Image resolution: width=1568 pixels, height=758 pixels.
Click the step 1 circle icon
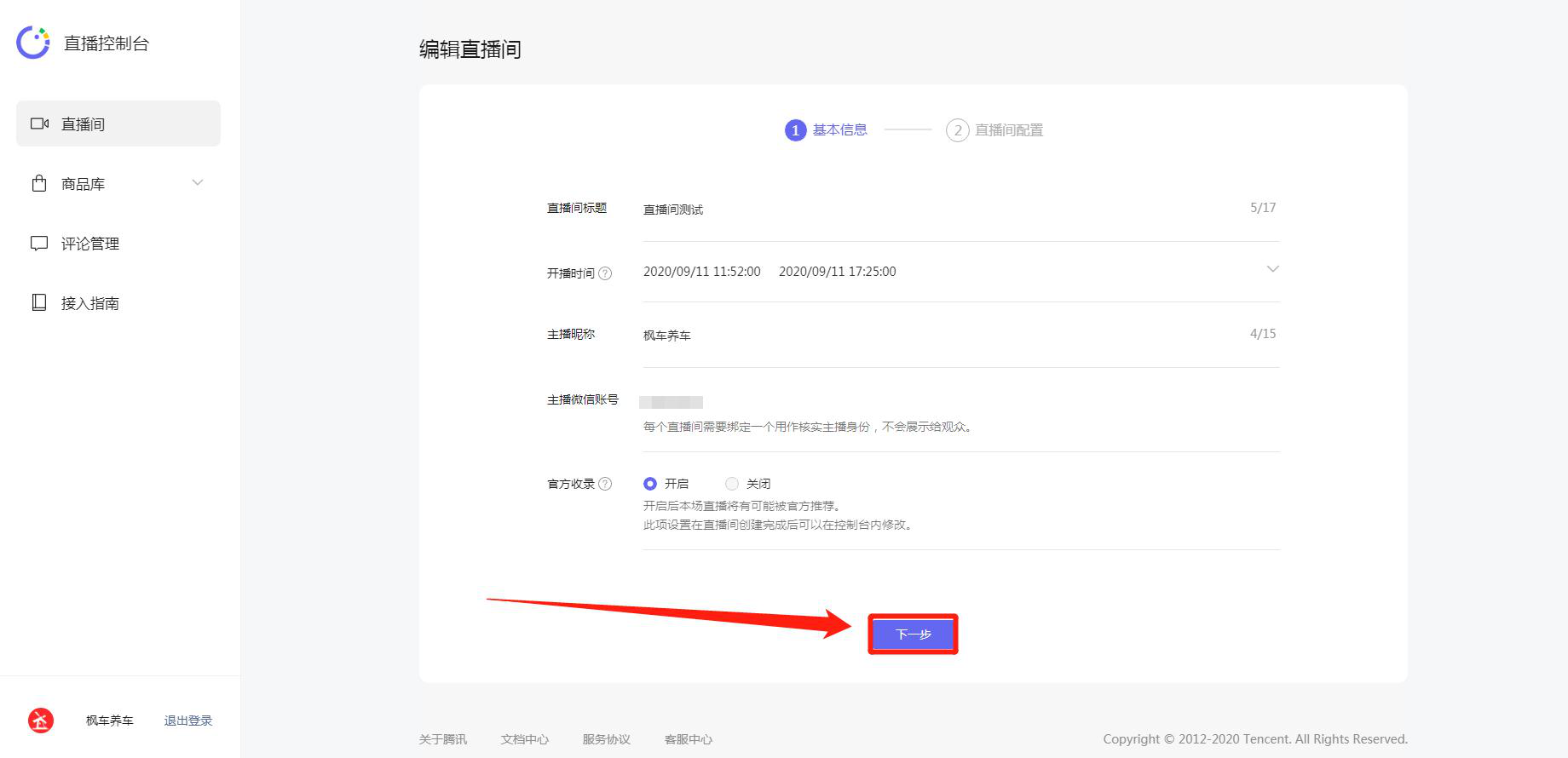click(795, 130)
